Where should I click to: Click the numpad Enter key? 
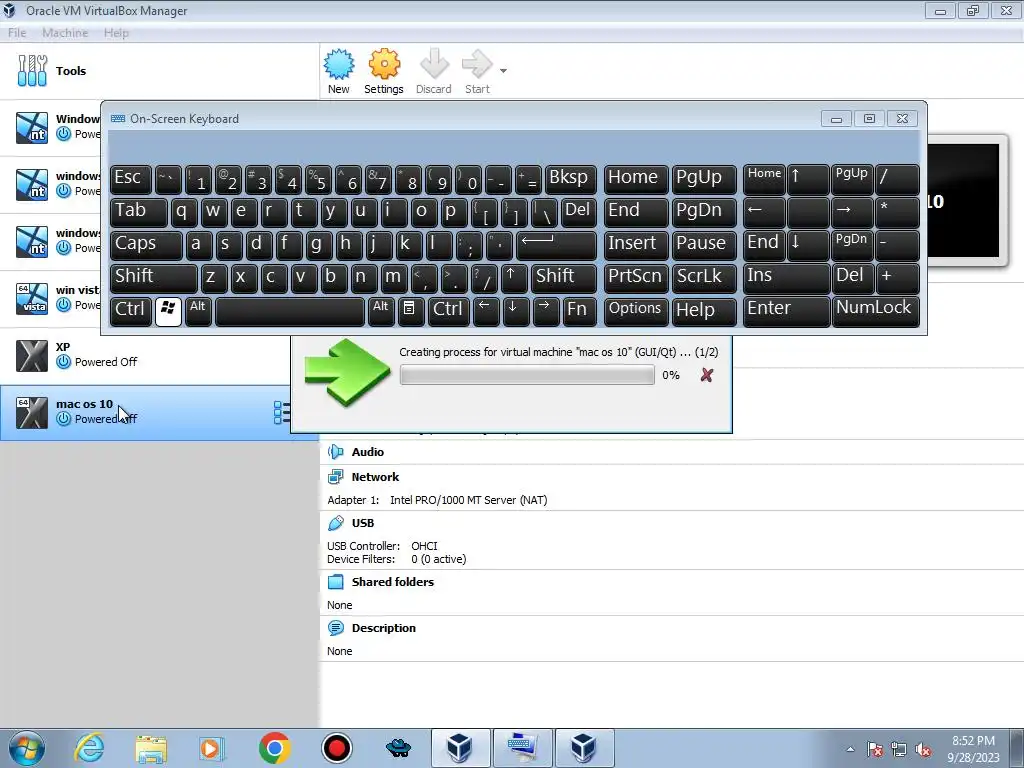coord(786,311)
